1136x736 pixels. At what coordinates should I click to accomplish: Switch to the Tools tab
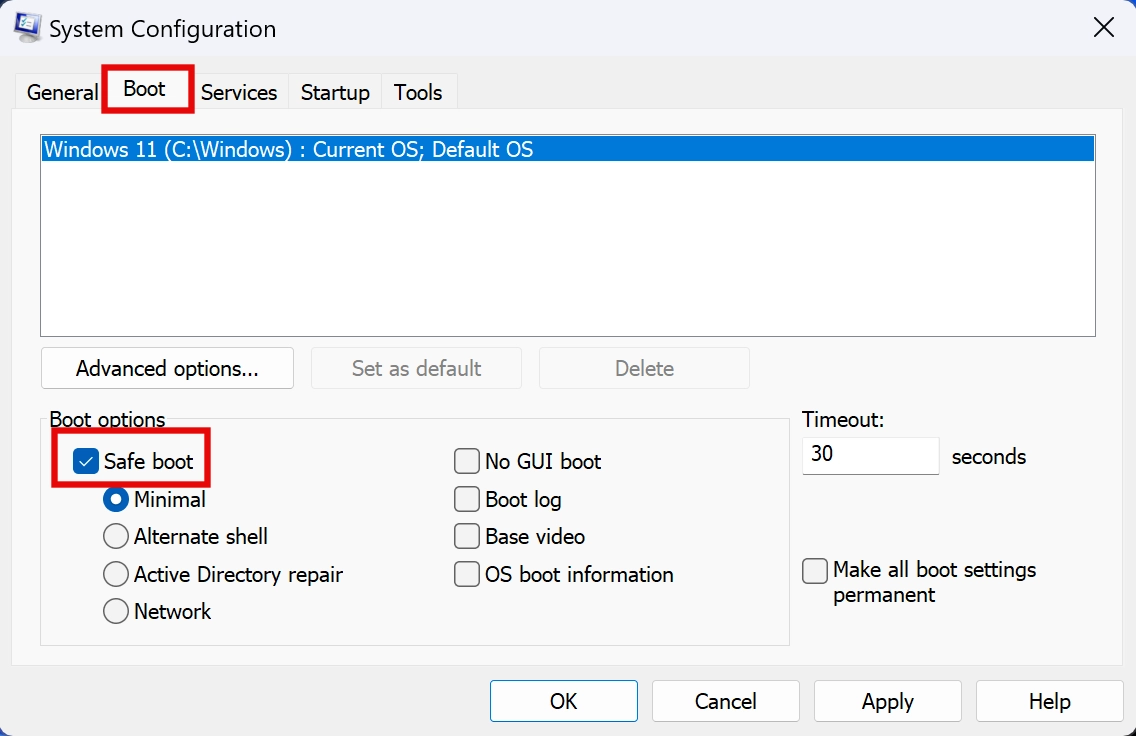click(418, 92)
